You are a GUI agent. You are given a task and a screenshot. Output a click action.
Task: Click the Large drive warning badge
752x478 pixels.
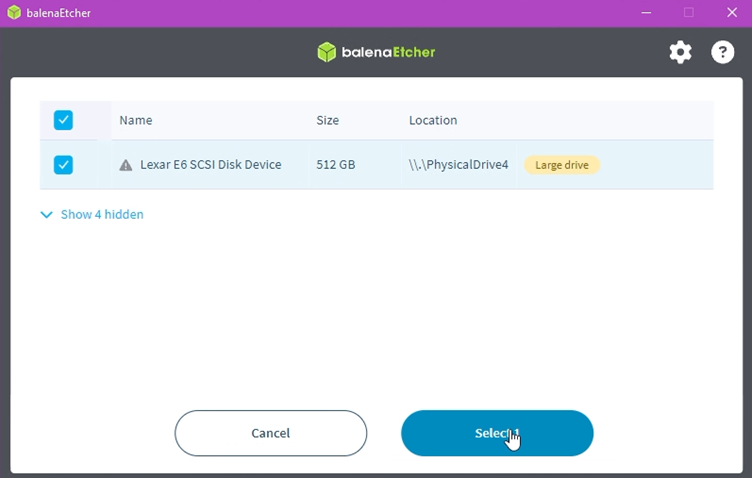pyautogui.click(x=562, y=165)
